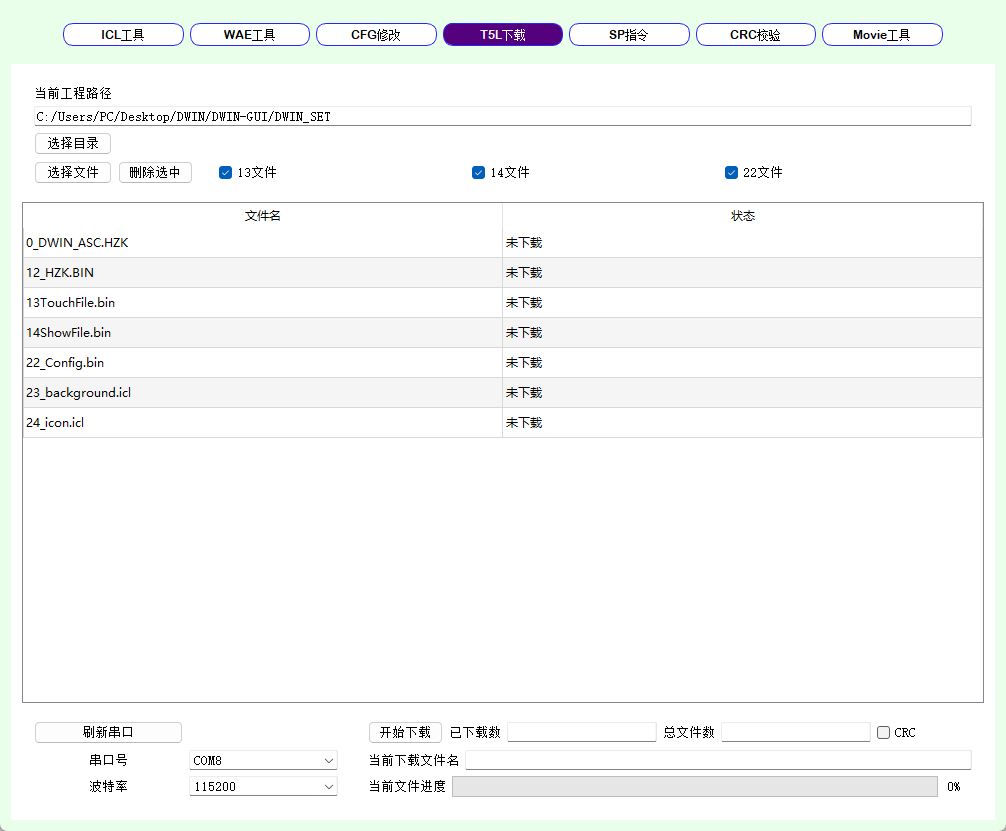
Task: Expand the 串口号 COM8 dropdown
Action: tap(264, 761)
